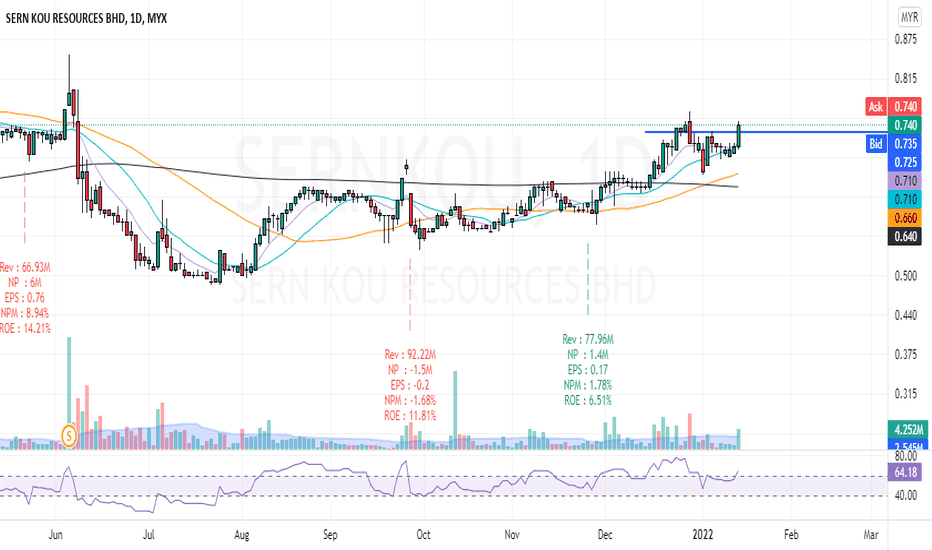Click the green 4.252M volume tag
The image size is (932, 550).
coord(907,429)
